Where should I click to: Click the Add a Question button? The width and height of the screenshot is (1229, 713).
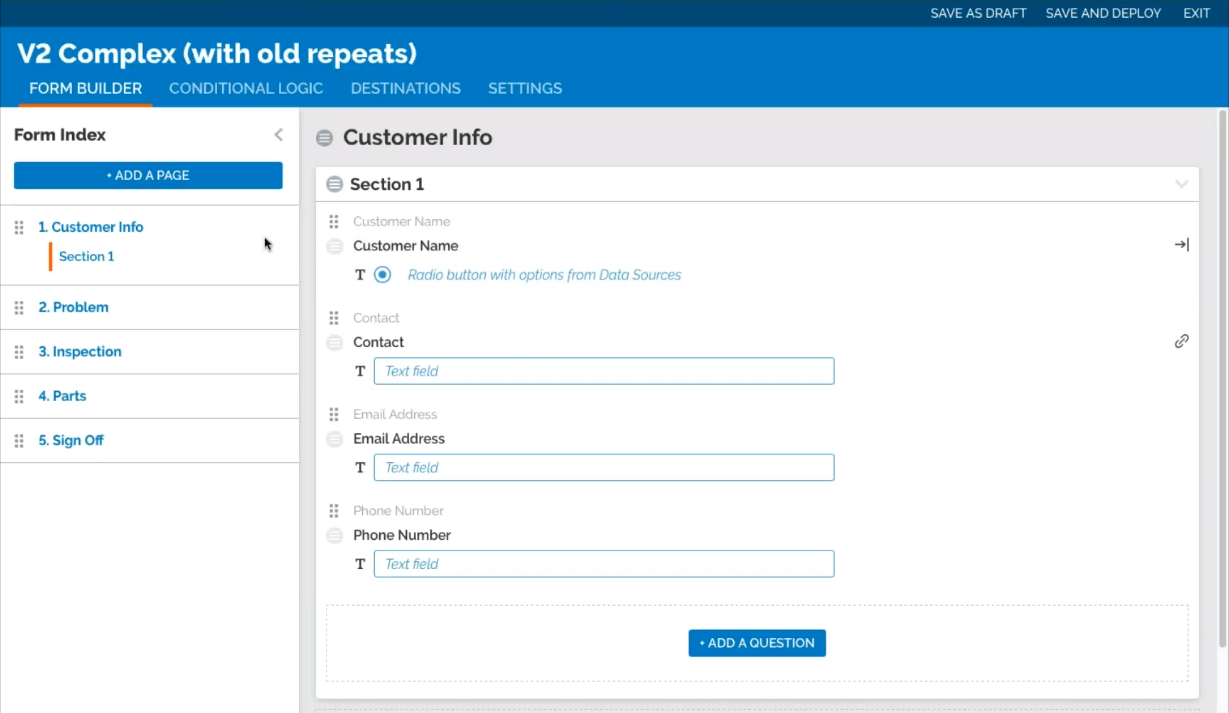click(x=757, y=643)
